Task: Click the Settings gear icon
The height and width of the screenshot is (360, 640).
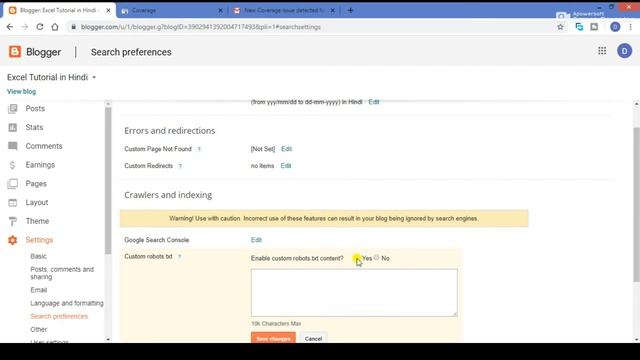Action: [13, 240]
